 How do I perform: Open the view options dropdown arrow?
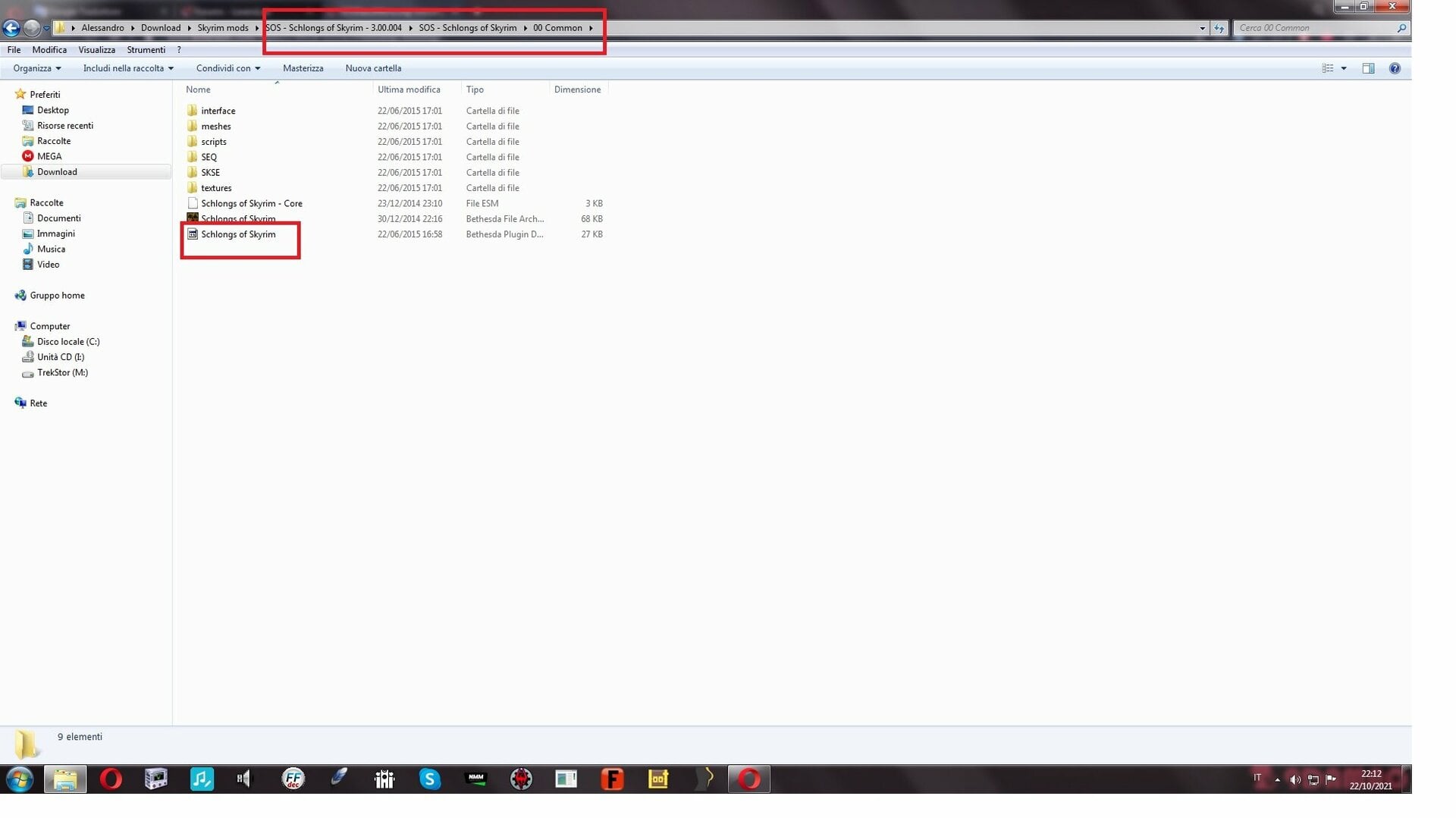coord(1344,68)
